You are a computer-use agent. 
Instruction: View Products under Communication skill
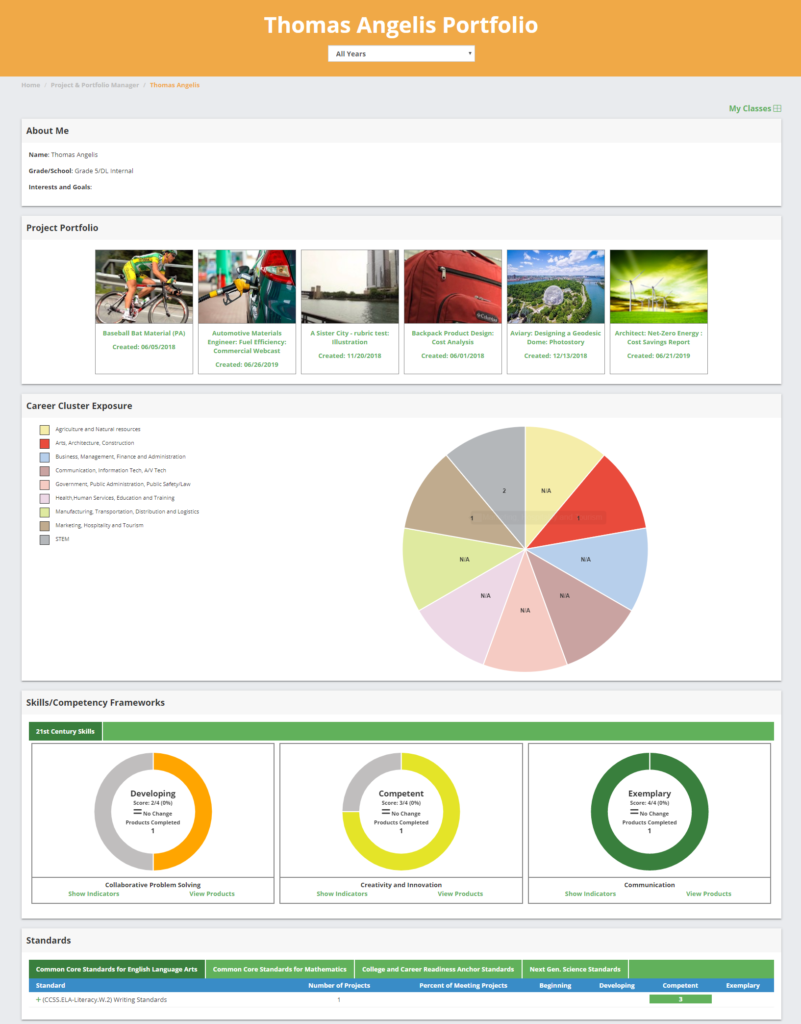[708, 894]
